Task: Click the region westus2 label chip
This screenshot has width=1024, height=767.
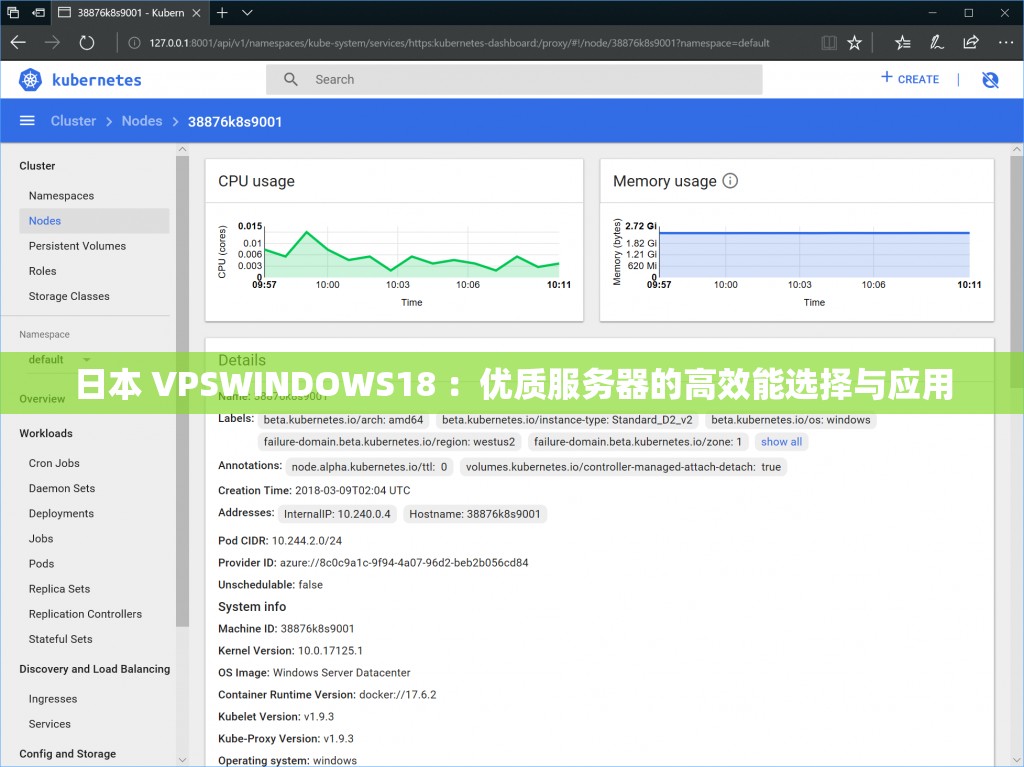Action: [x=389, y=442]
